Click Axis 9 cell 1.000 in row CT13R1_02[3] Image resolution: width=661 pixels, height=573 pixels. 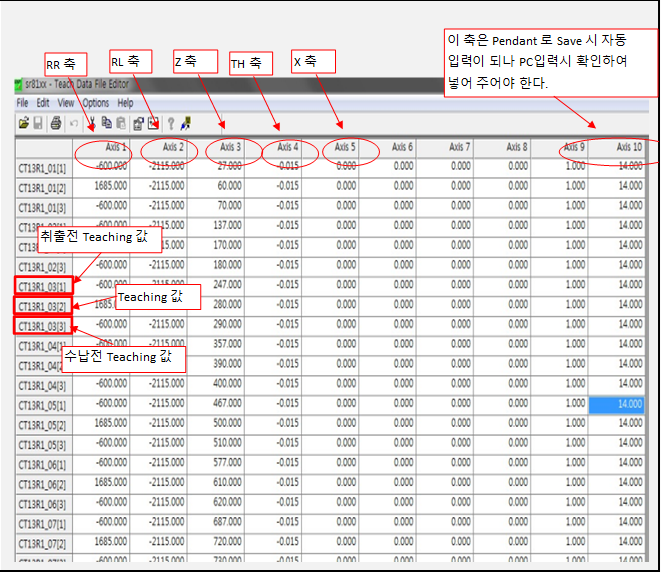(x=560, y=265)
